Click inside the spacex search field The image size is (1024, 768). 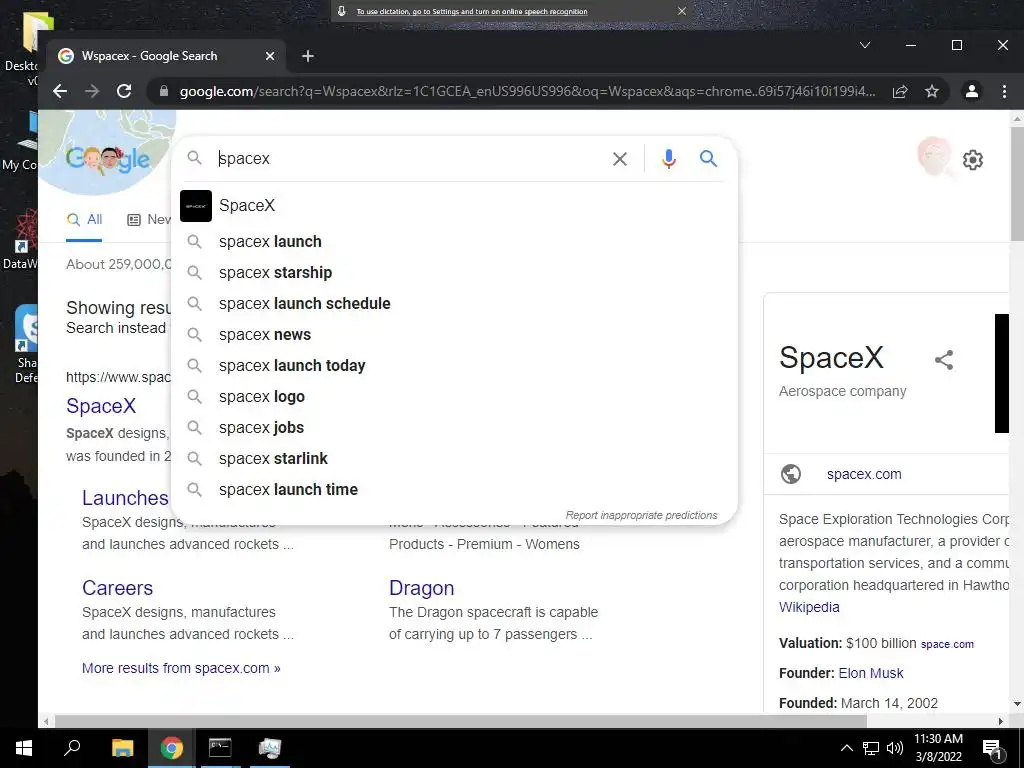(411, 159)
